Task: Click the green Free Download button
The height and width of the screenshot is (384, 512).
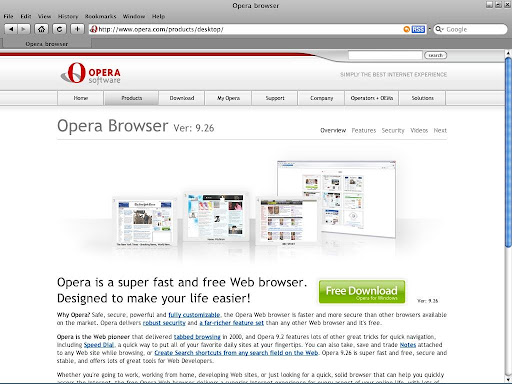Action: coord(362,292)
